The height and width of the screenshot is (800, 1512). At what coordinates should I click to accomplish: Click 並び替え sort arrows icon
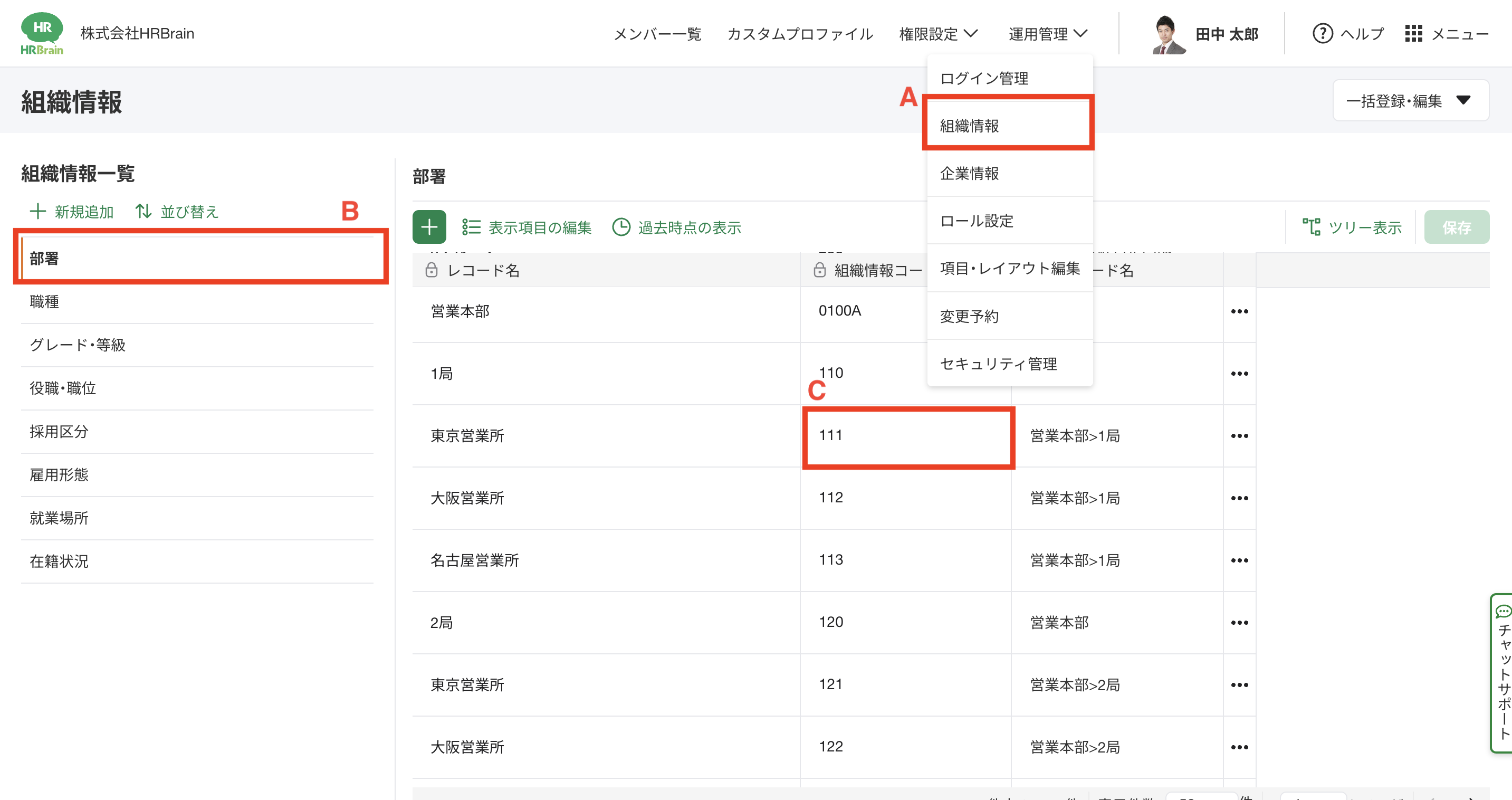(143, 211)
